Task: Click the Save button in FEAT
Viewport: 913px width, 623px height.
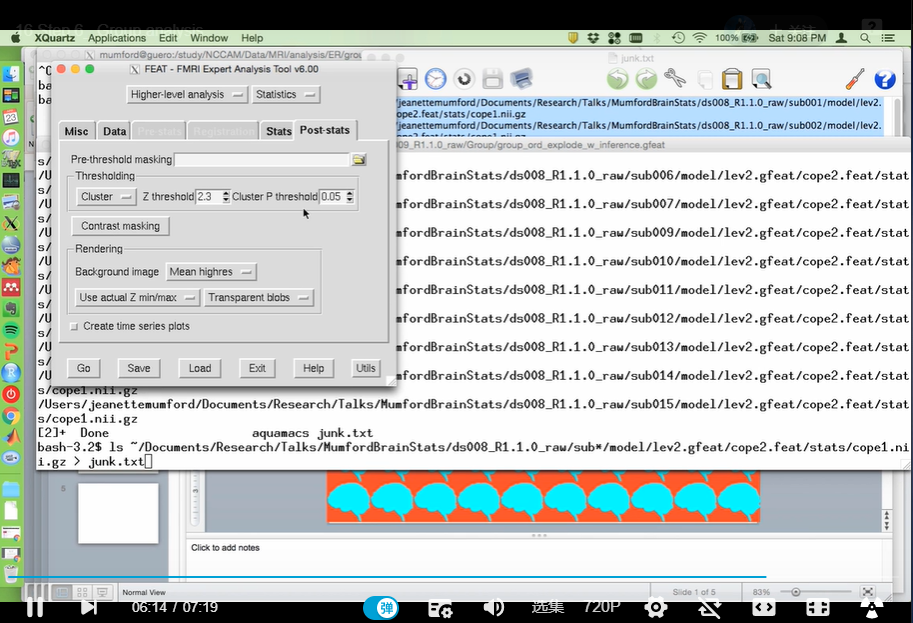Action: pos(139,368)
